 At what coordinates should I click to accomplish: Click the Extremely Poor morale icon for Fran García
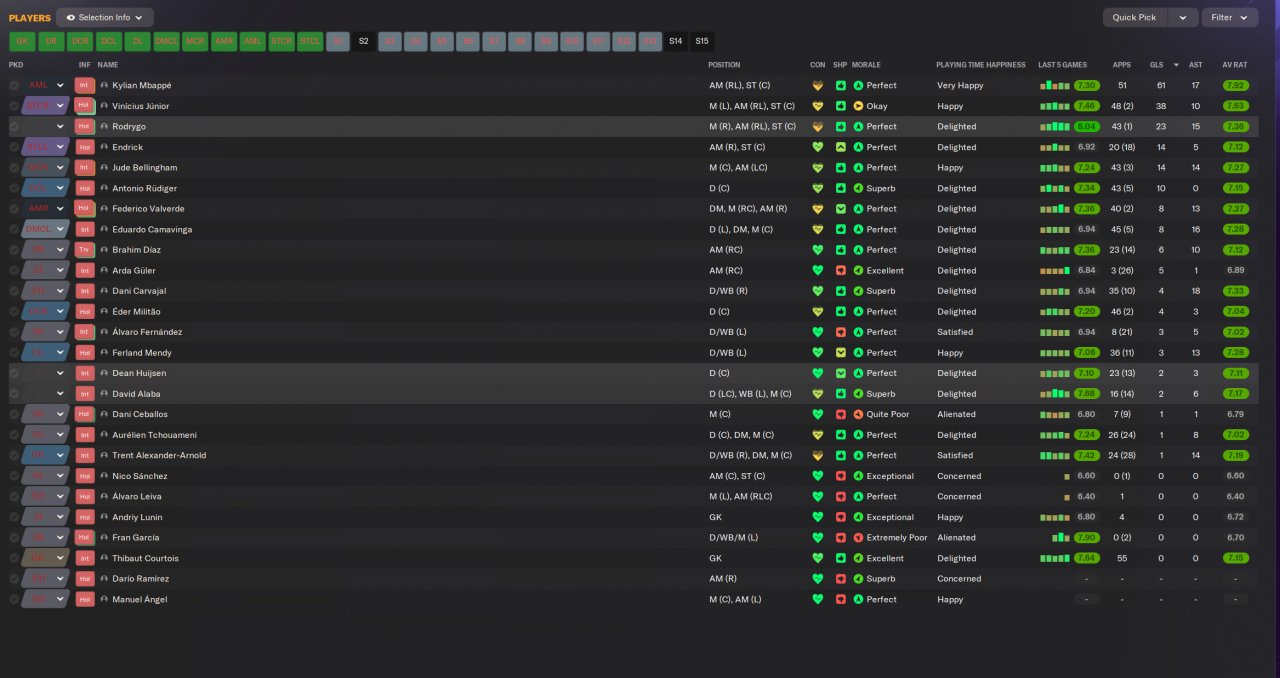[x=858, y=537]
